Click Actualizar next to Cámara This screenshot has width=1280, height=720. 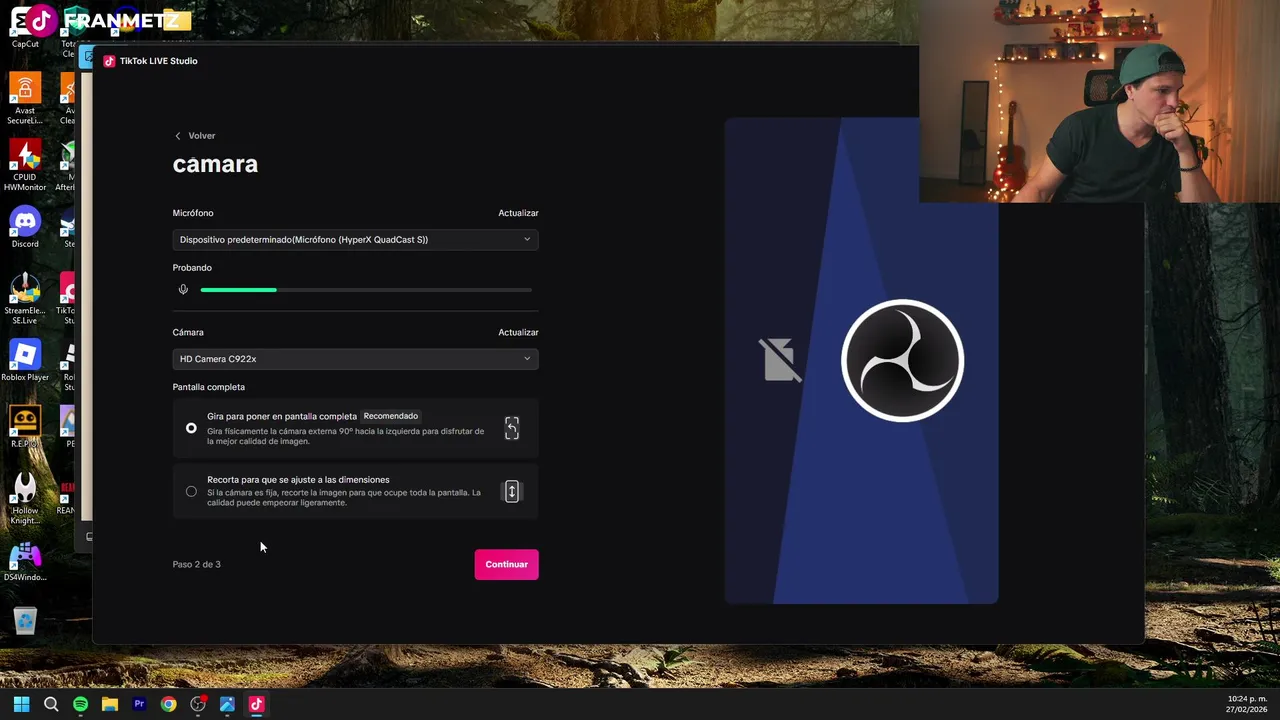pyautogui.click(x=518, y=332)
